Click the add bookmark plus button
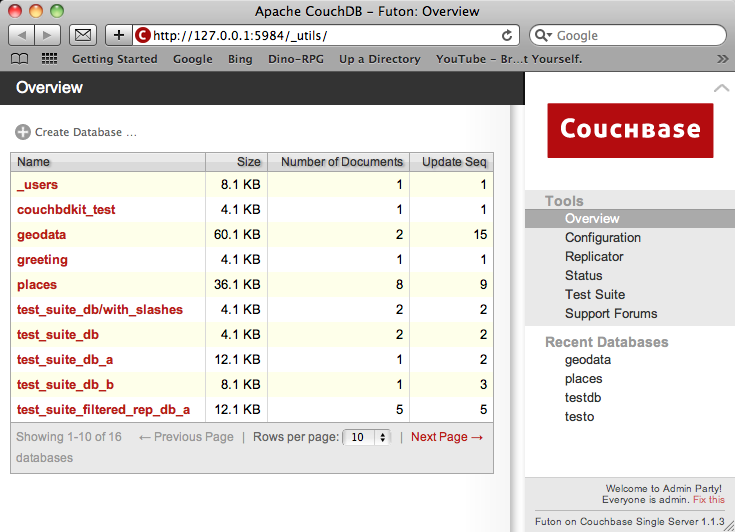 pyautogui.click(x=119, y=35)
